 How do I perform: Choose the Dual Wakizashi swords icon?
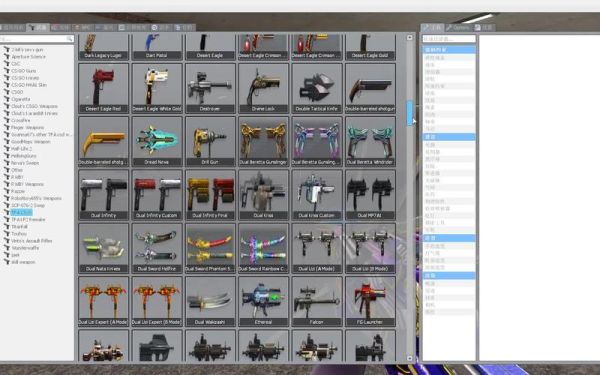(x=210, y=302)
